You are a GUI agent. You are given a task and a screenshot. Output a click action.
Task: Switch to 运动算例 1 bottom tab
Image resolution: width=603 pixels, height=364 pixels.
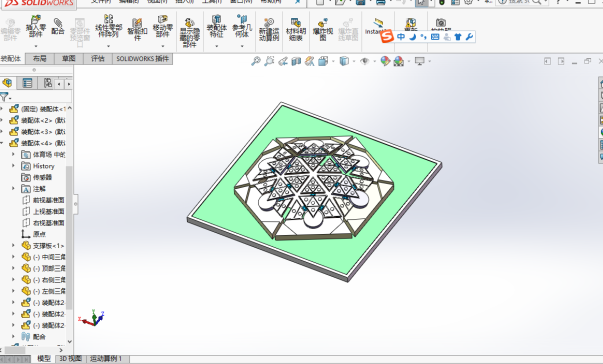(105, 359)
